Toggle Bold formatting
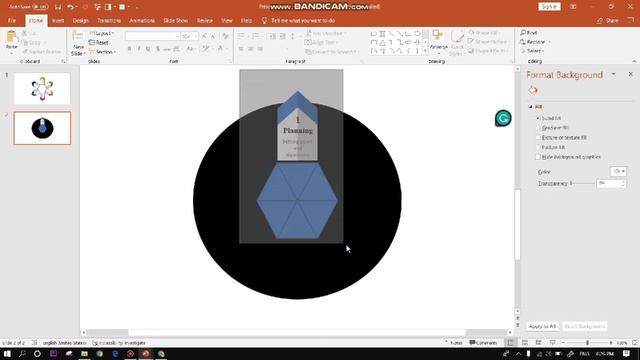The width and height of the screenshot is (640, 360). pyautogui.click(x=130, y=49)
